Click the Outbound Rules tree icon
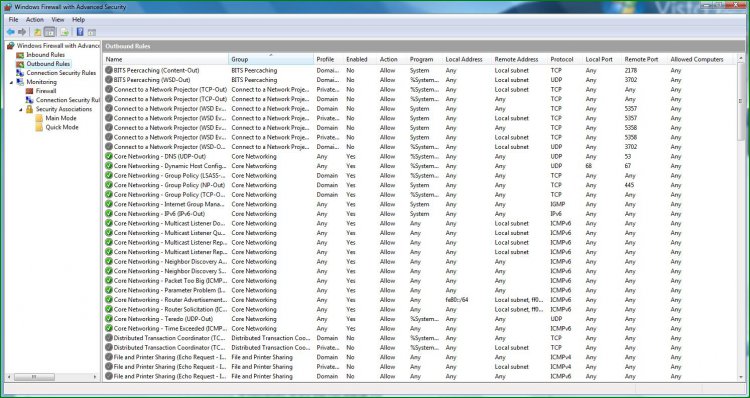The image size is (750, 398). (x=20, y=64)
